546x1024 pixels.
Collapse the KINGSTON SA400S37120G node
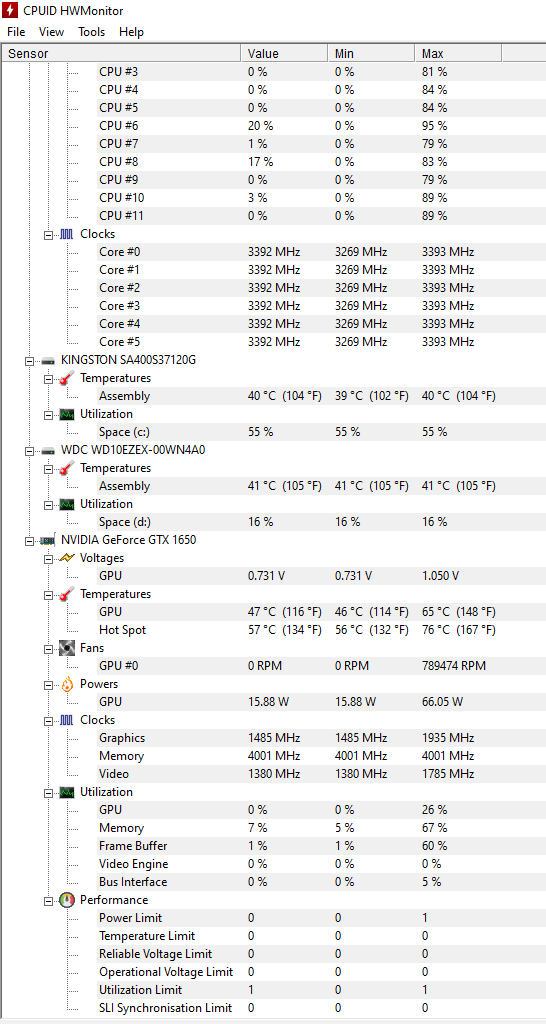click(x=29, y=360)
